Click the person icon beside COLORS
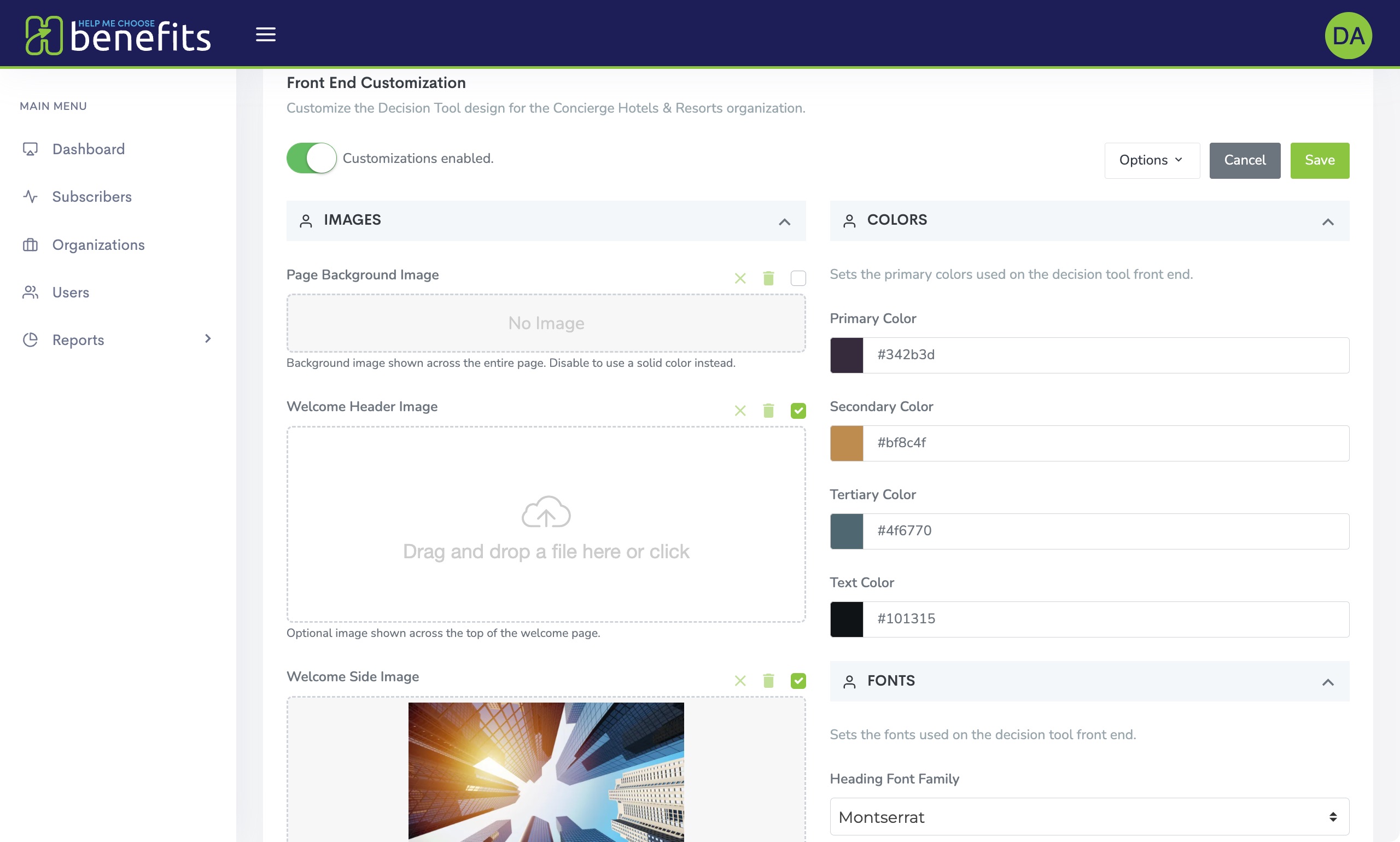This screenshot has height=842, width=1400. (x=849, y=221)
